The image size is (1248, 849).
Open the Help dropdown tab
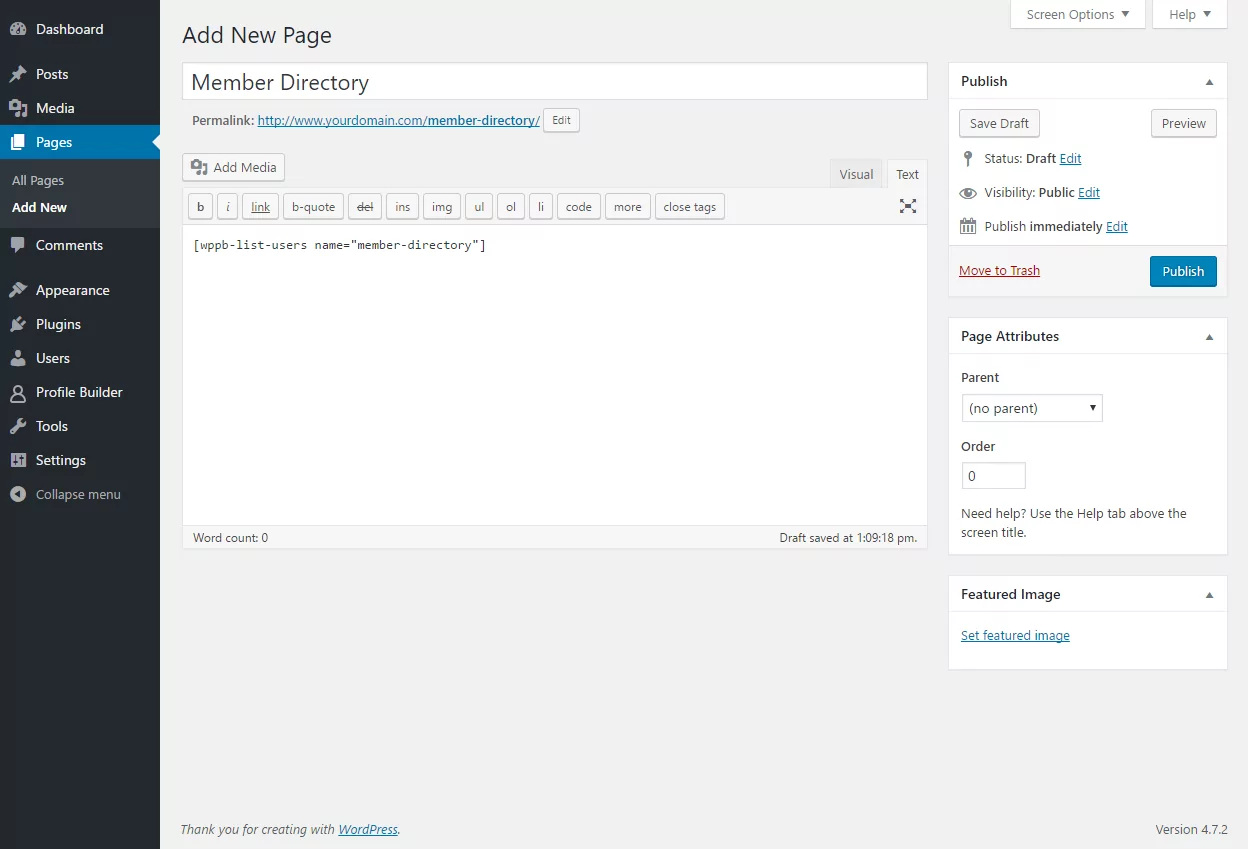tap(1189, 14)
